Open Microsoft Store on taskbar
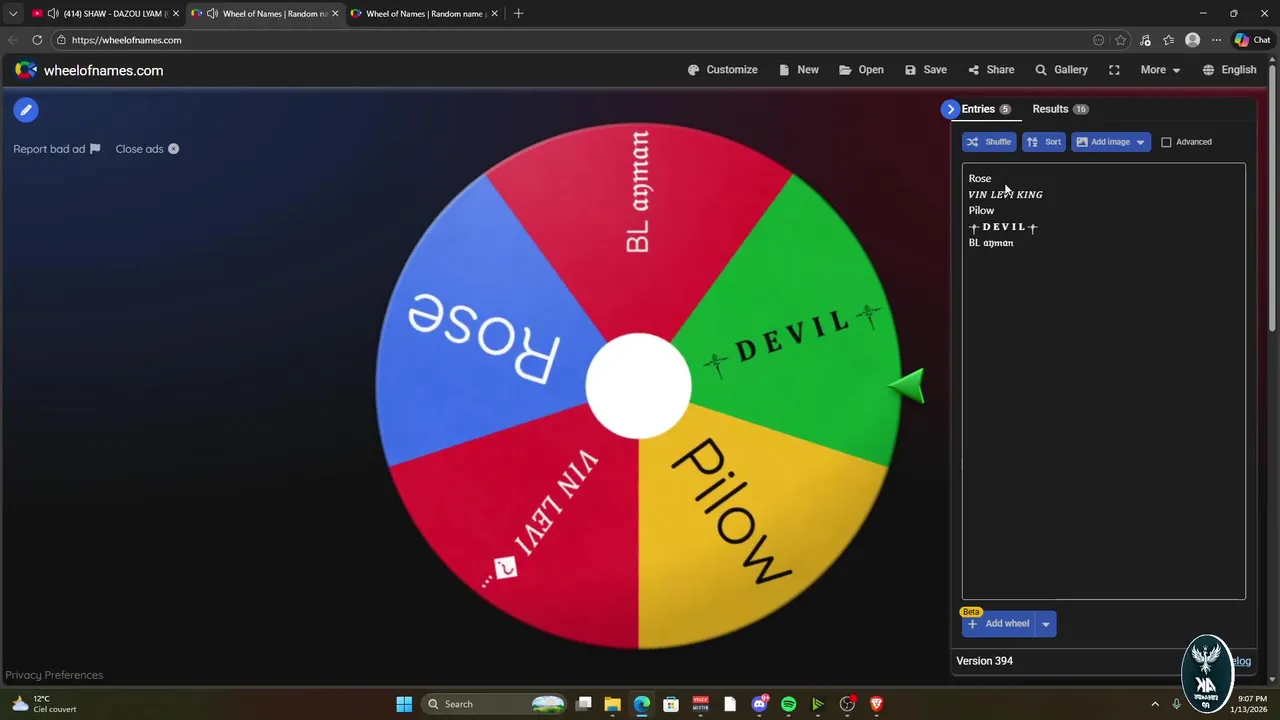This screenshot has height=720, width=1280. (x=671, y=704)
